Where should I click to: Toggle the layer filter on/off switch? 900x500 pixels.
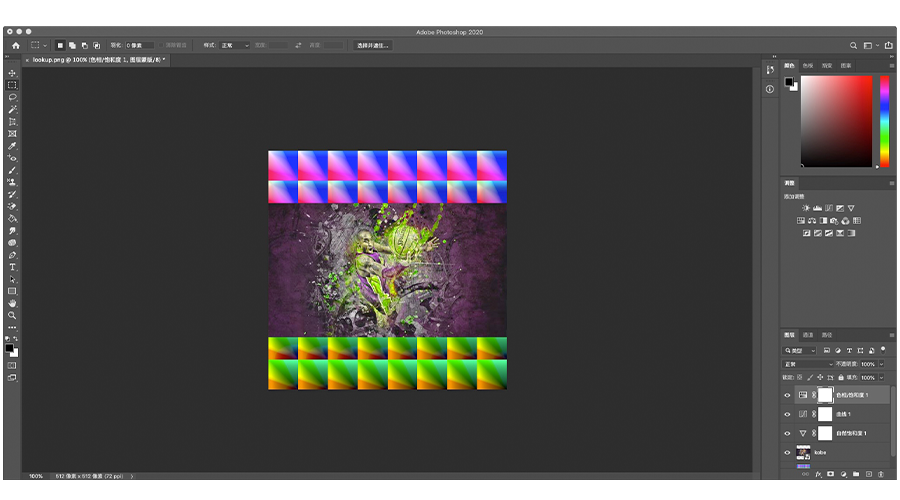pyautogui.click(x=883, y=350)
